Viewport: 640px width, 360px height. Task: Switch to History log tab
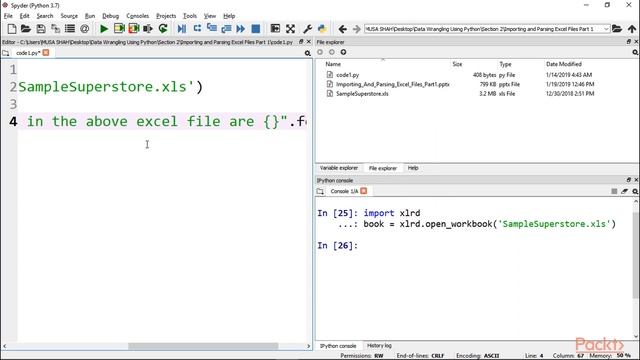(x=379, y=346)
